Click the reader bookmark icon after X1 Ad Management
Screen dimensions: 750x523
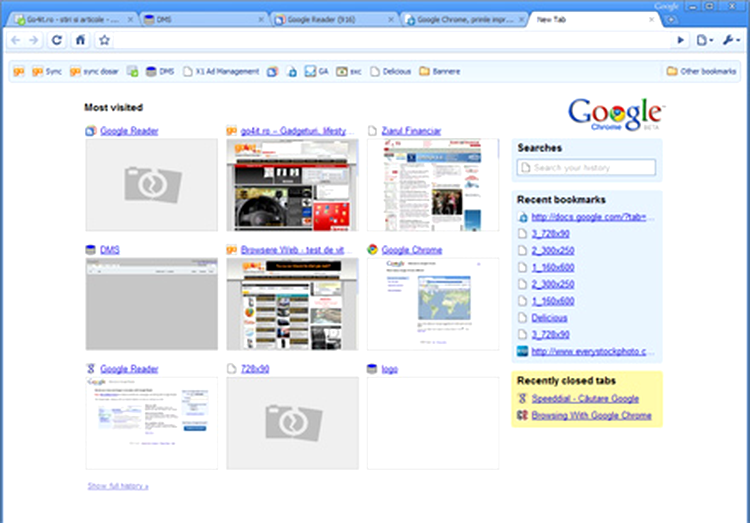[x=272, y=71]
